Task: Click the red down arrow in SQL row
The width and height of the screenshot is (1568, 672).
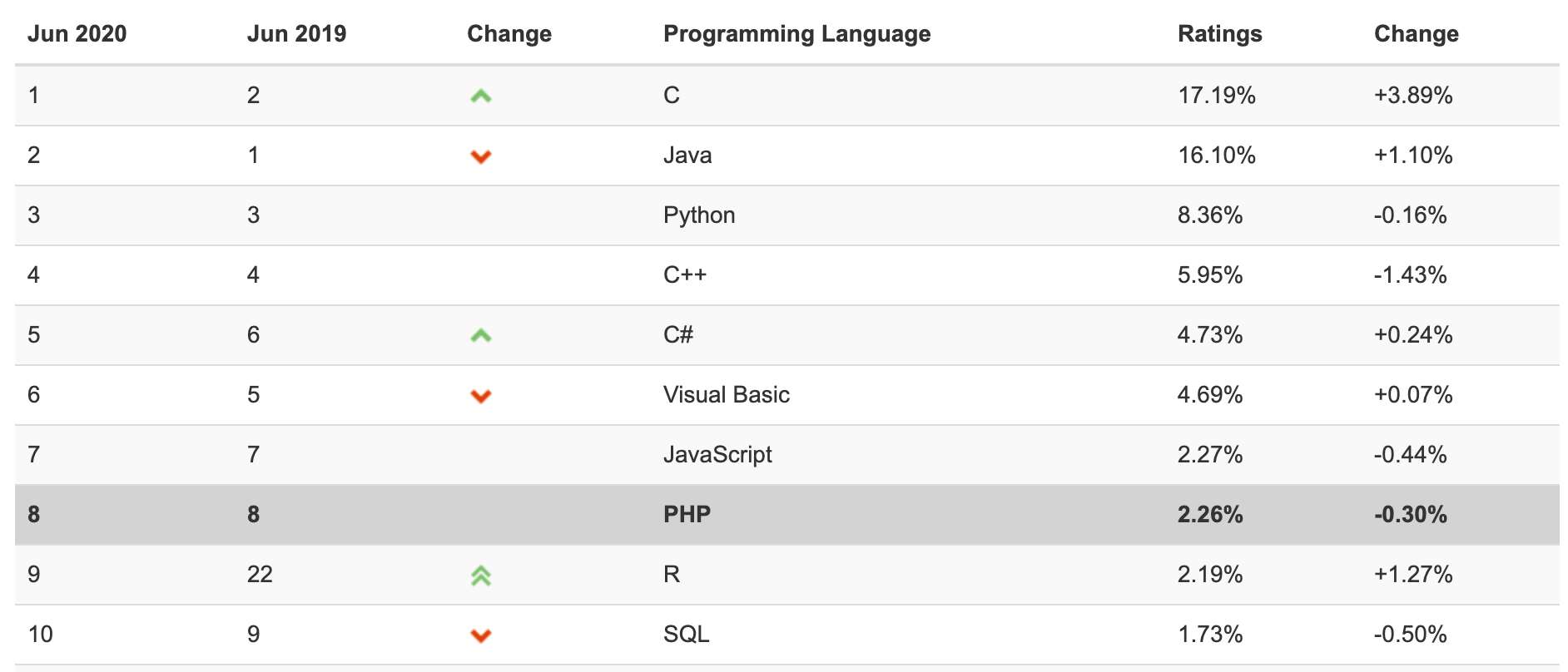Action: [x=480, y=635]
